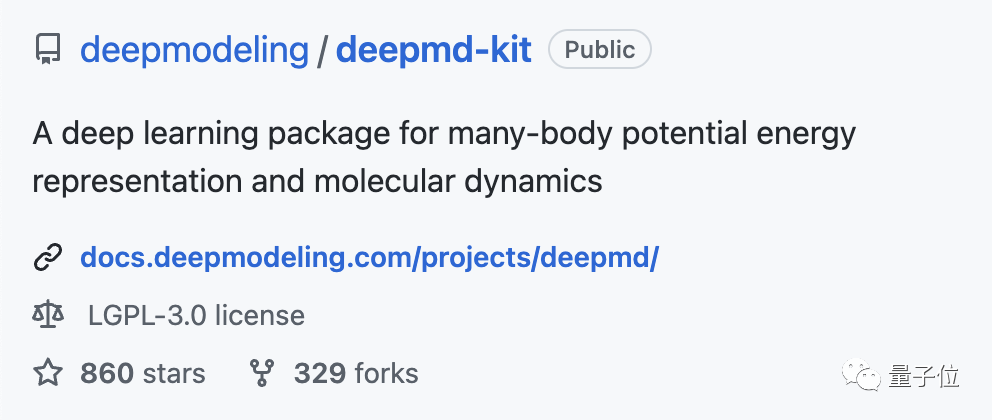The image size is (992, 420).
Task: Click the repository book icon
Action: [47, 49]
